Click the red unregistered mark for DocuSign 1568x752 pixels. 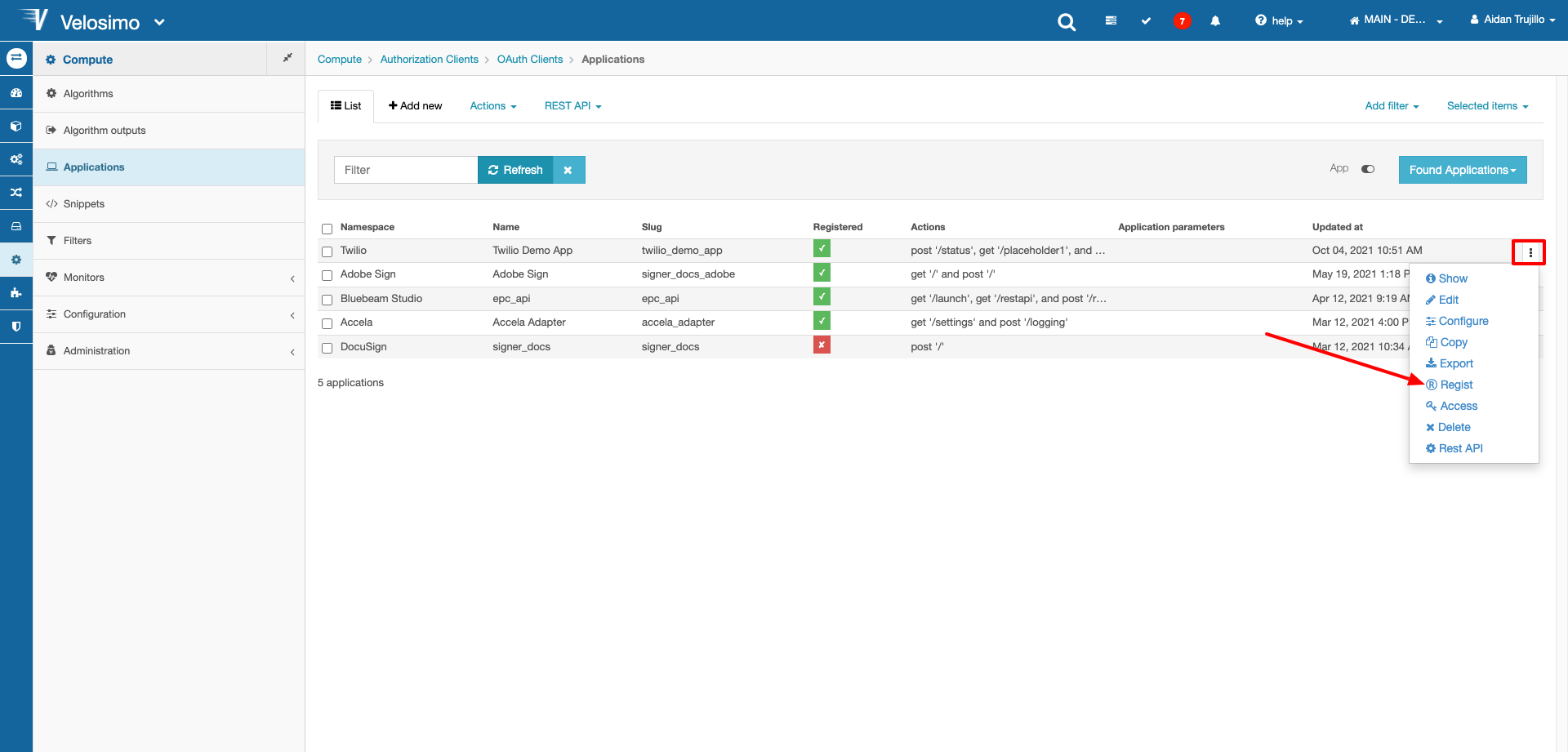[x=822, y=345]
